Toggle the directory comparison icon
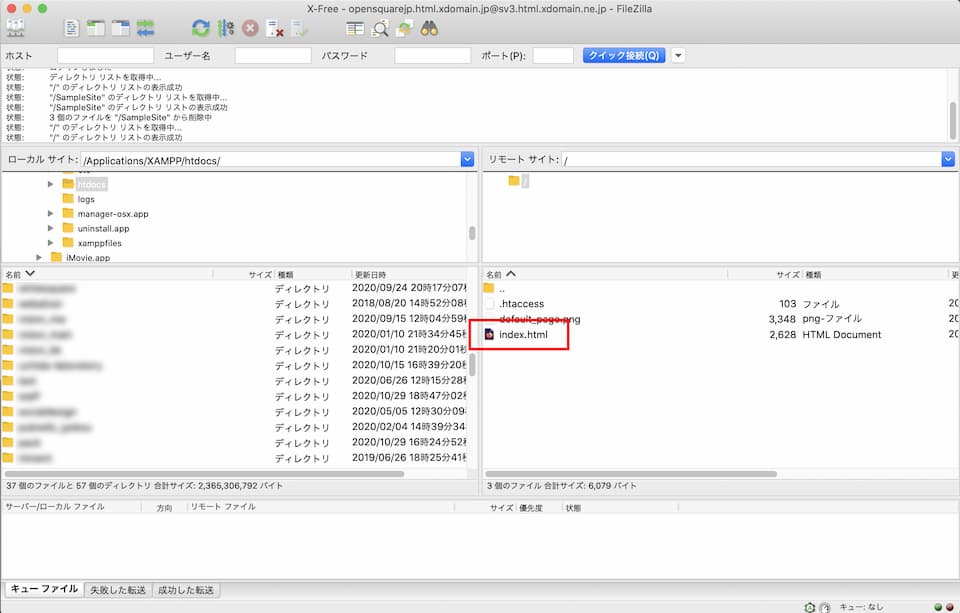 click(380, 28)
